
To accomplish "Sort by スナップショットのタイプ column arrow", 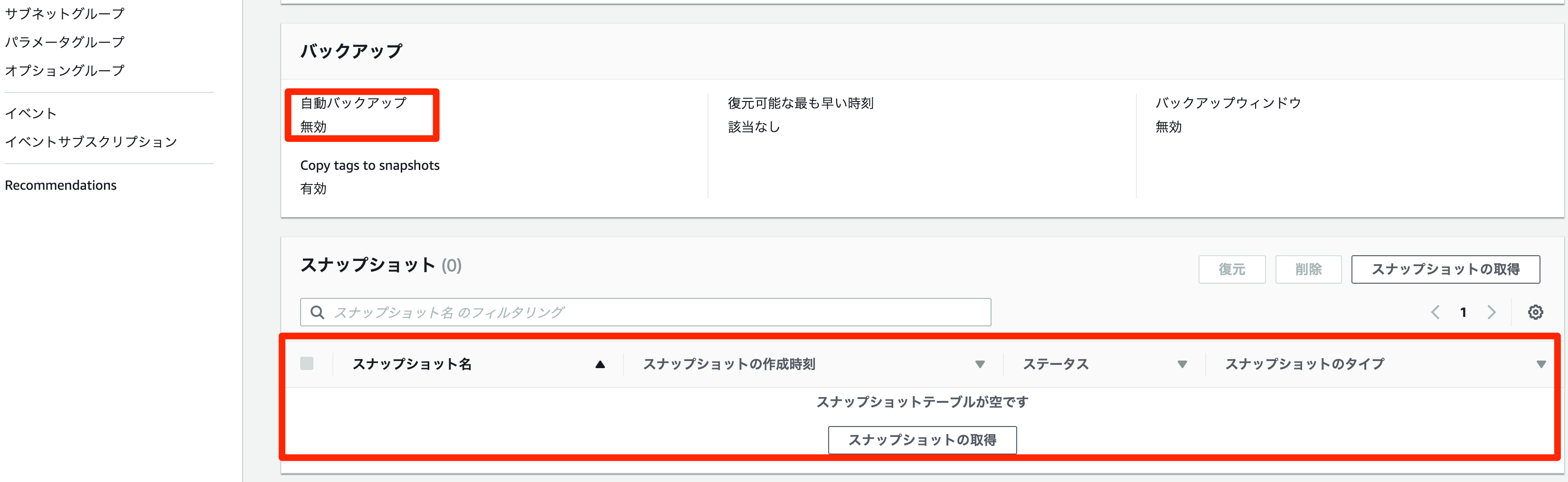I will (1540, 364).
